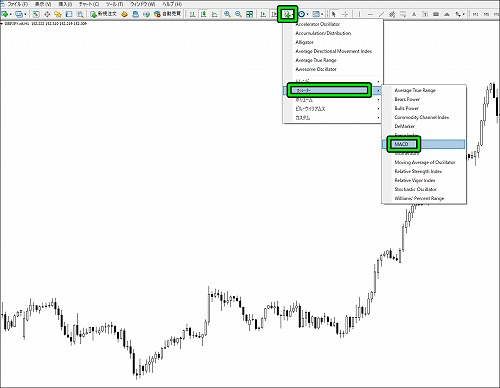Switch to bar chart icon
Image resolution: width=500 pixels, height=388 pixels.
[x=192, y=14]
